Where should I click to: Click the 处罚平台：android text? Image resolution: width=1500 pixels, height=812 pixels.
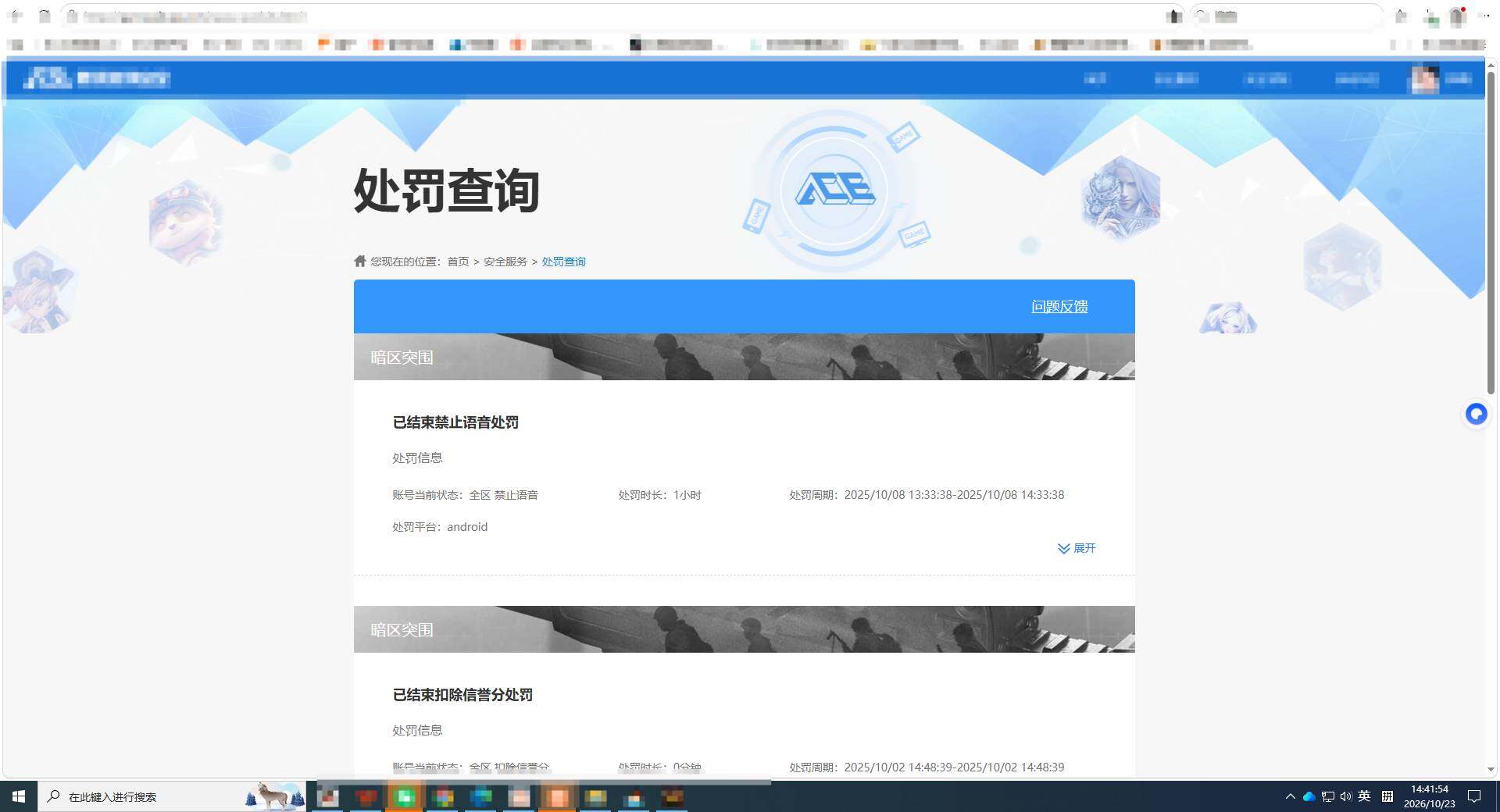(x=440, y=527)
